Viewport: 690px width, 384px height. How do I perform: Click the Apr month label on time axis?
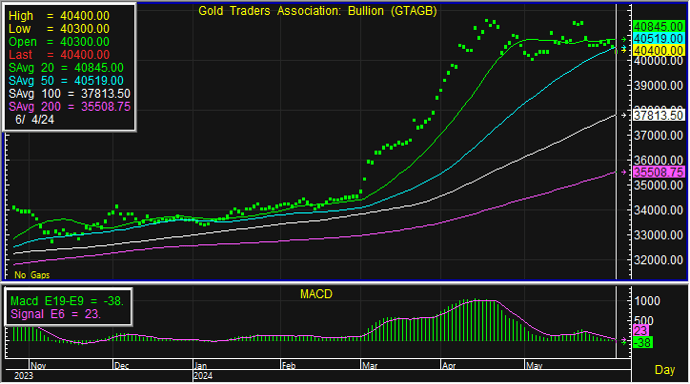point(449,366)
